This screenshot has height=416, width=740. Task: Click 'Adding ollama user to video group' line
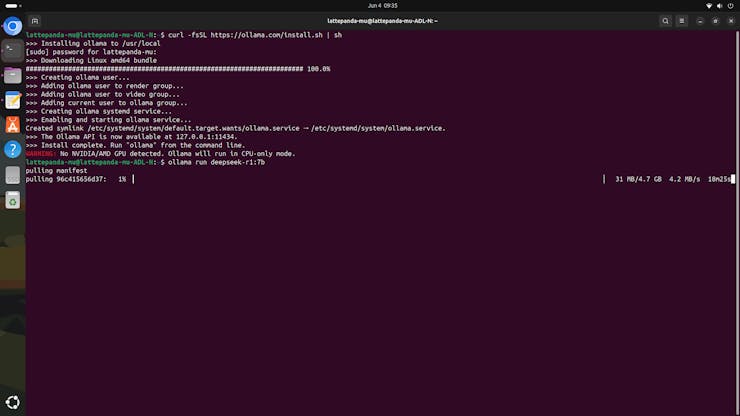[x=103, y=94]
